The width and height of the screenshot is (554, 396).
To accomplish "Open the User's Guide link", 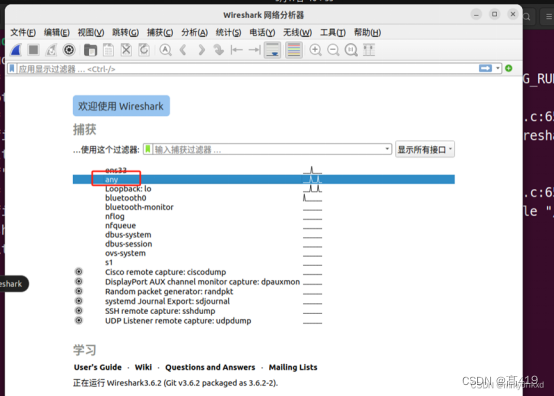I will (x=98, y=367).
